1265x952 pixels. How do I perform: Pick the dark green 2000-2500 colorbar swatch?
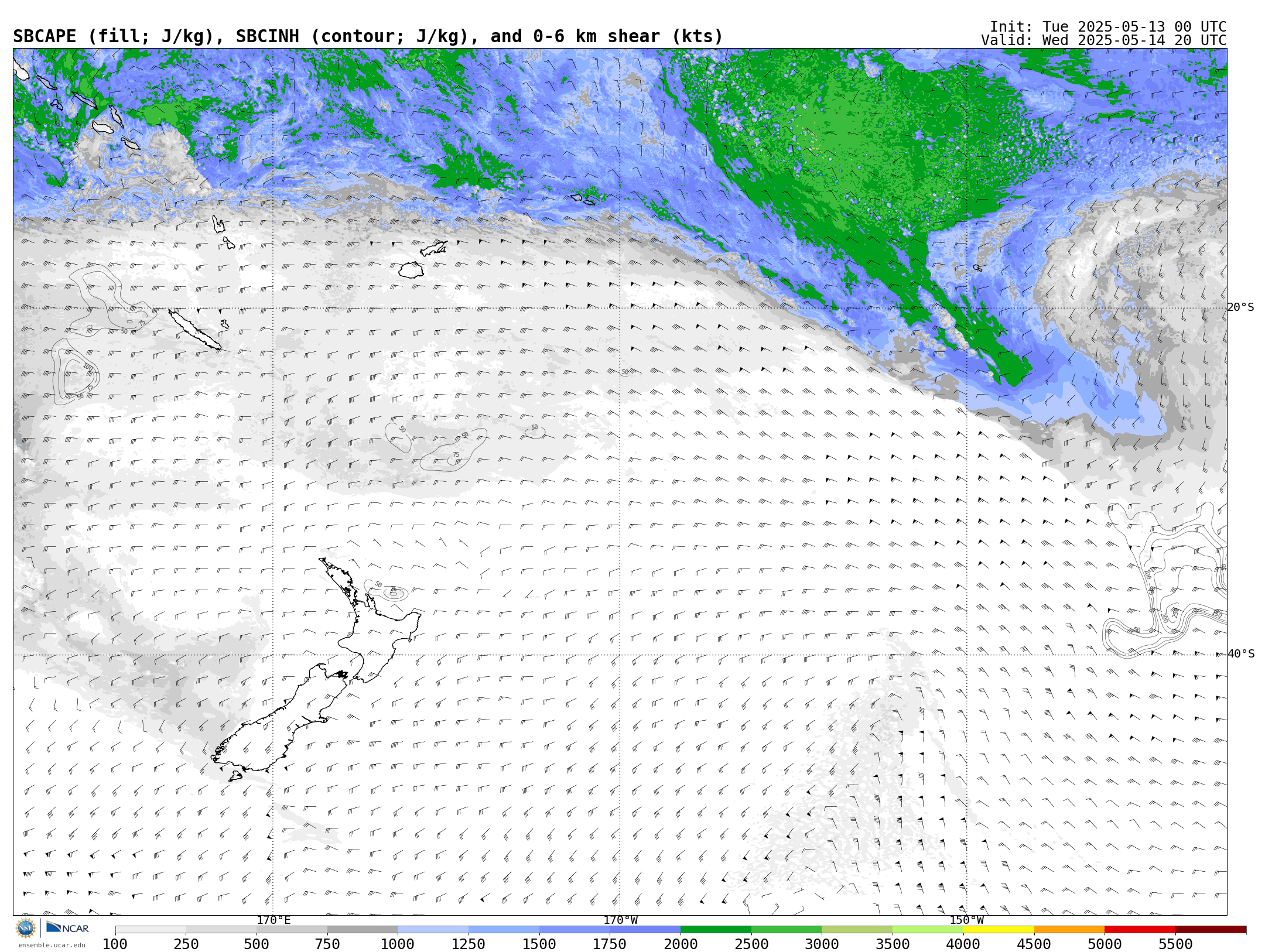tap(716, 930)
